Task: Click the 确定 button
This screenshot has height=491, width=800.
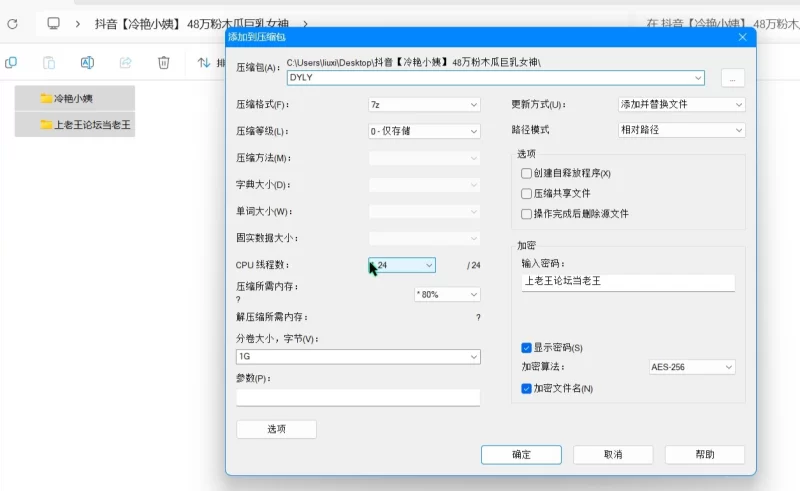Action: click(x=521, y=455)
